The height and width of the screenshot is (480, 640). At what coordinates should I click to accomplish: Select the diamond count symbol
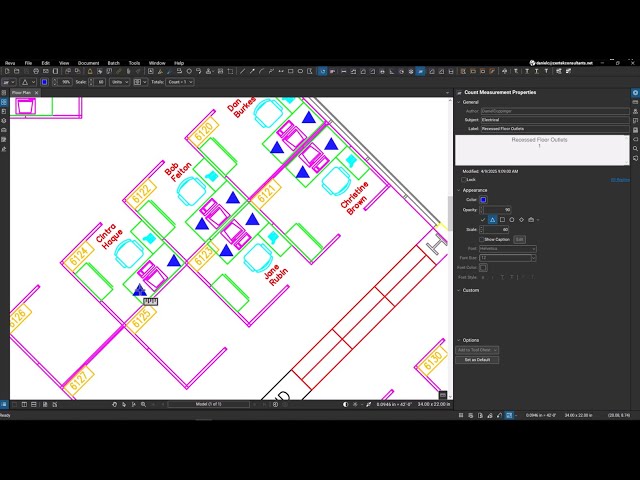[x=521, y=220]
